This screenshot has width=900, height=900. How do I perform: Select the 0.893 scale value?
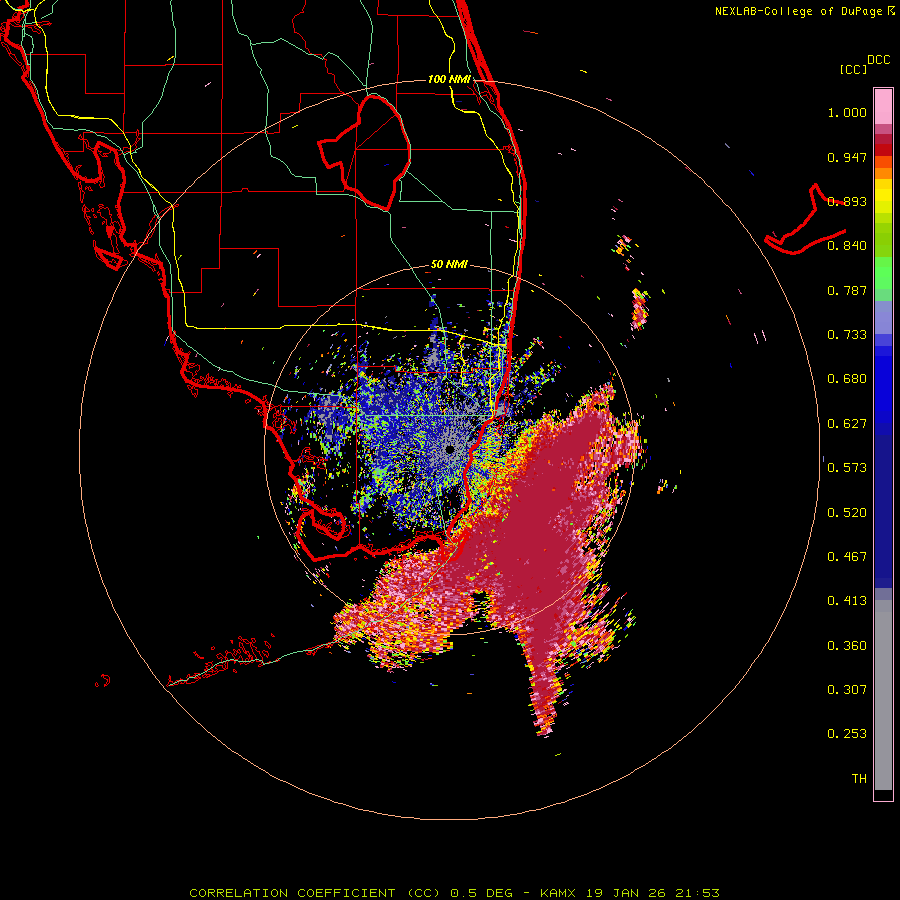tap(847, 201)
